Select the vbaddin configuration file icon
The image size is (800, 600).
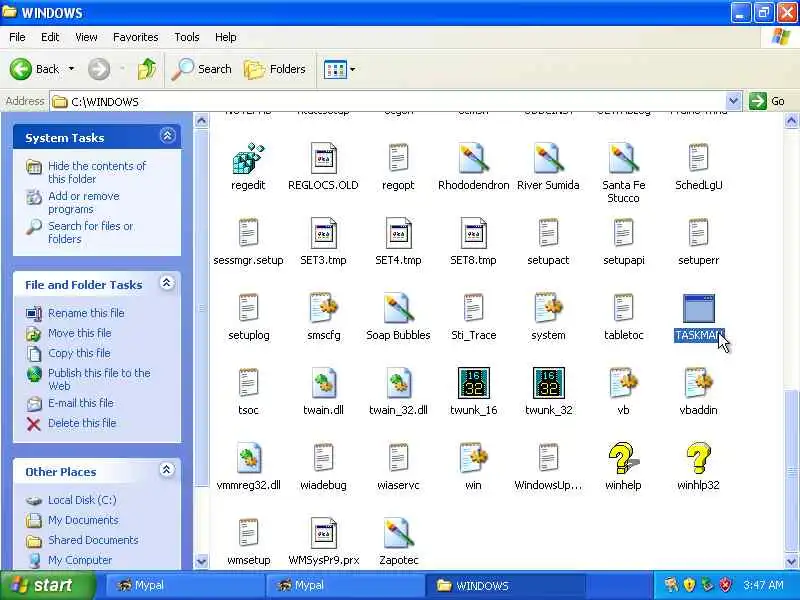pyautogui.click(x=698, y=383)
